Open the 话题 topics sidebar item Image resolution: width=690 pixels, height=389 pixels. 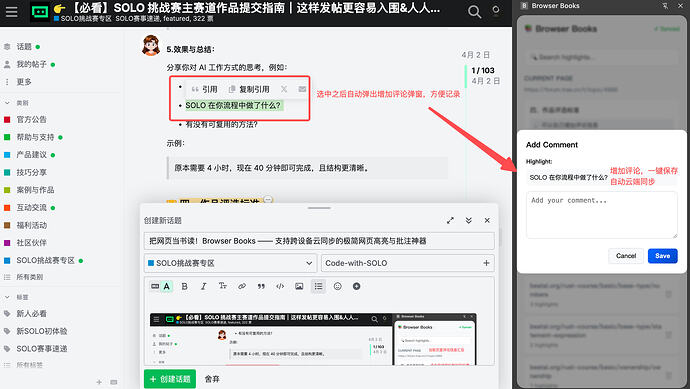[24, 47]
